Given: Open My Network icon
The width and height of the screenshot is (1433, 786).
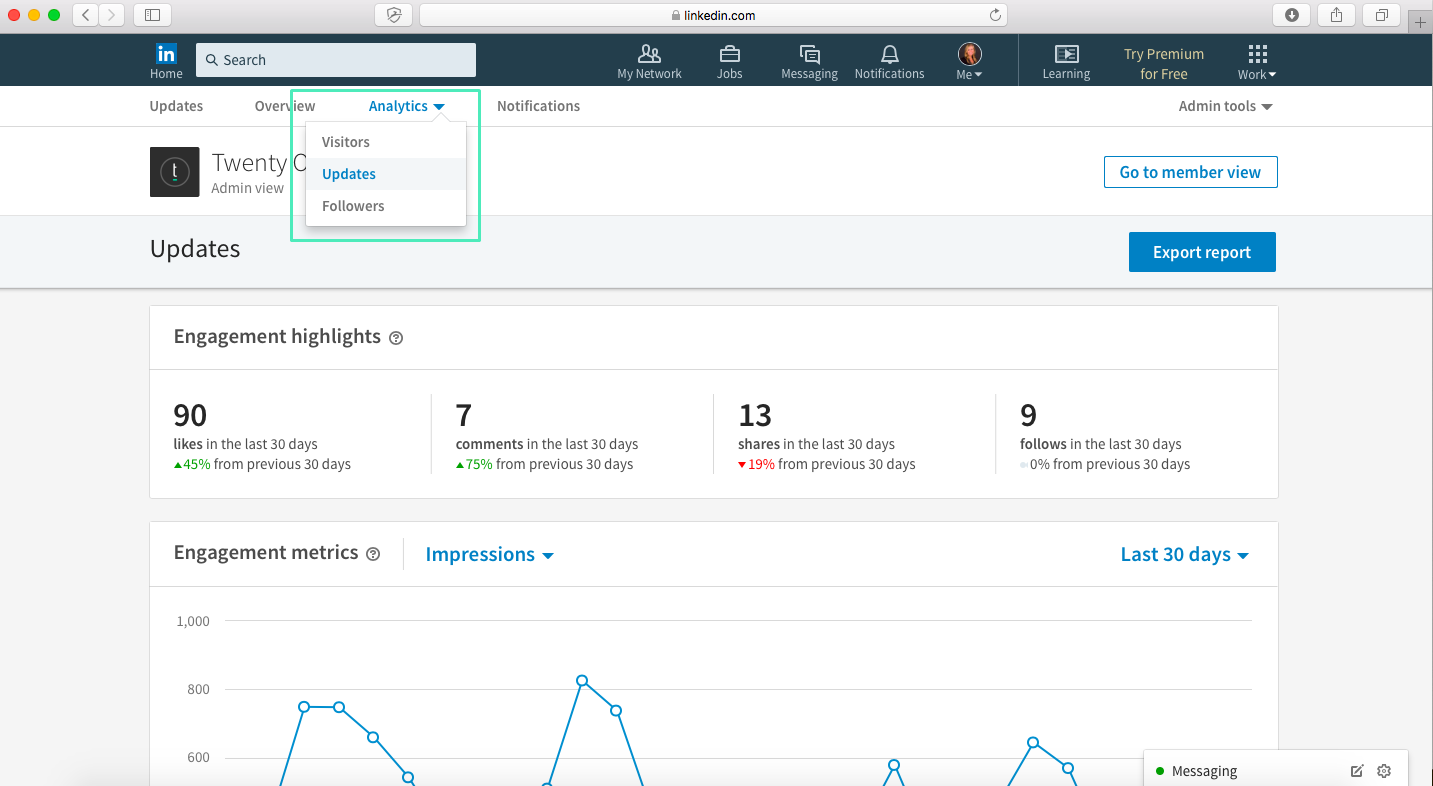Looking at the screenshot, I should 649,54.
